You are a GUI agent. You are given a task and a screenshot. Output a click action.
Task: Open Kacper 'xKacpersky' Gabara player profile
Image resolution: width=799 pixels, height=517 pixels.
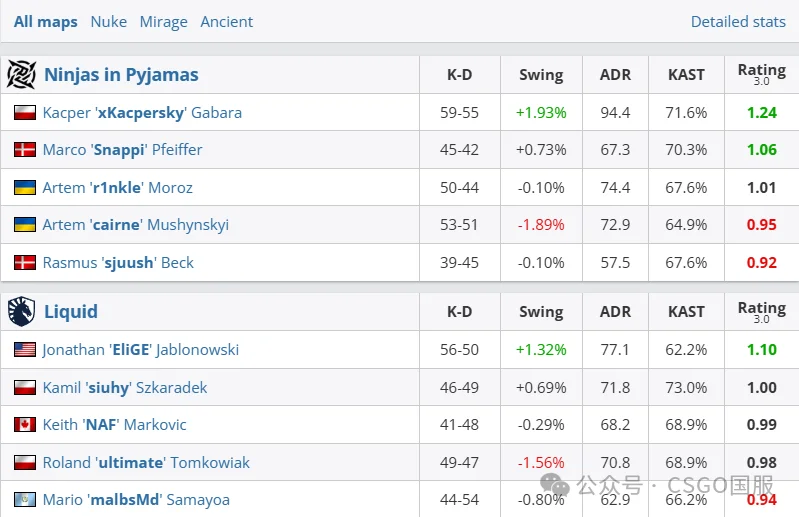pyautogui.click(x=142, y=113)
